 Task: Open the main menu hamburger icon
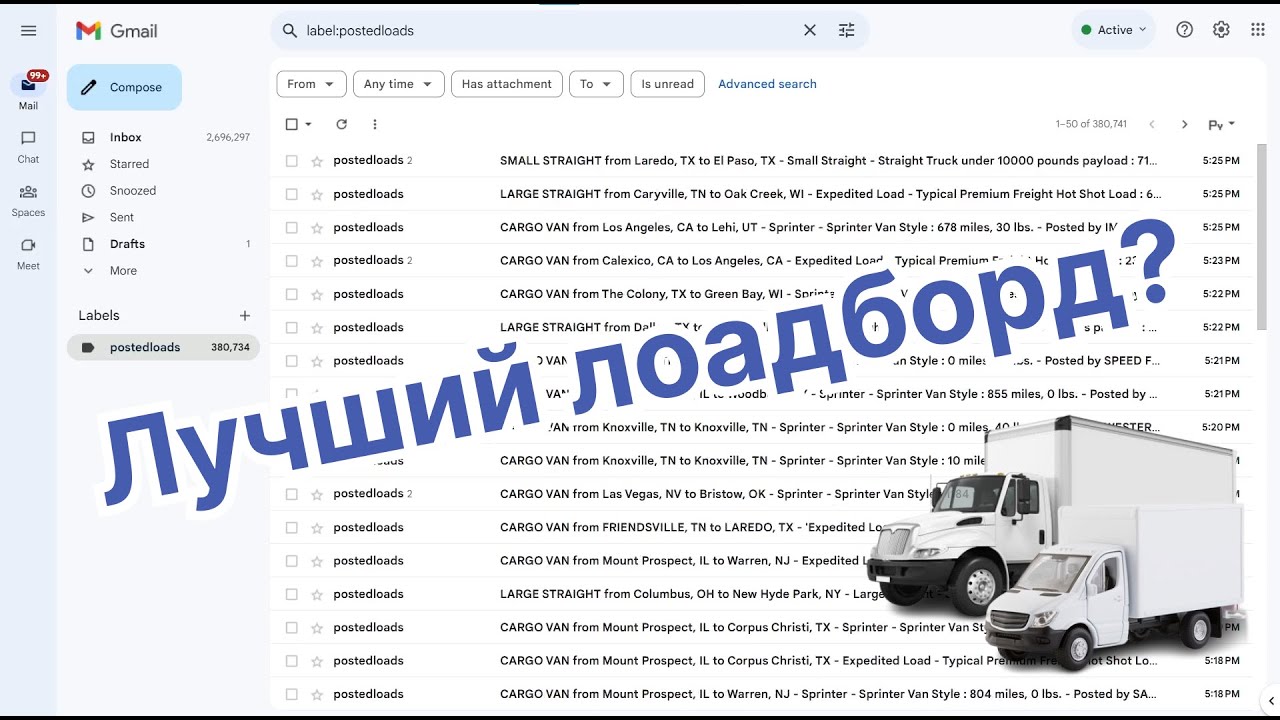click(x=28, y=31)
